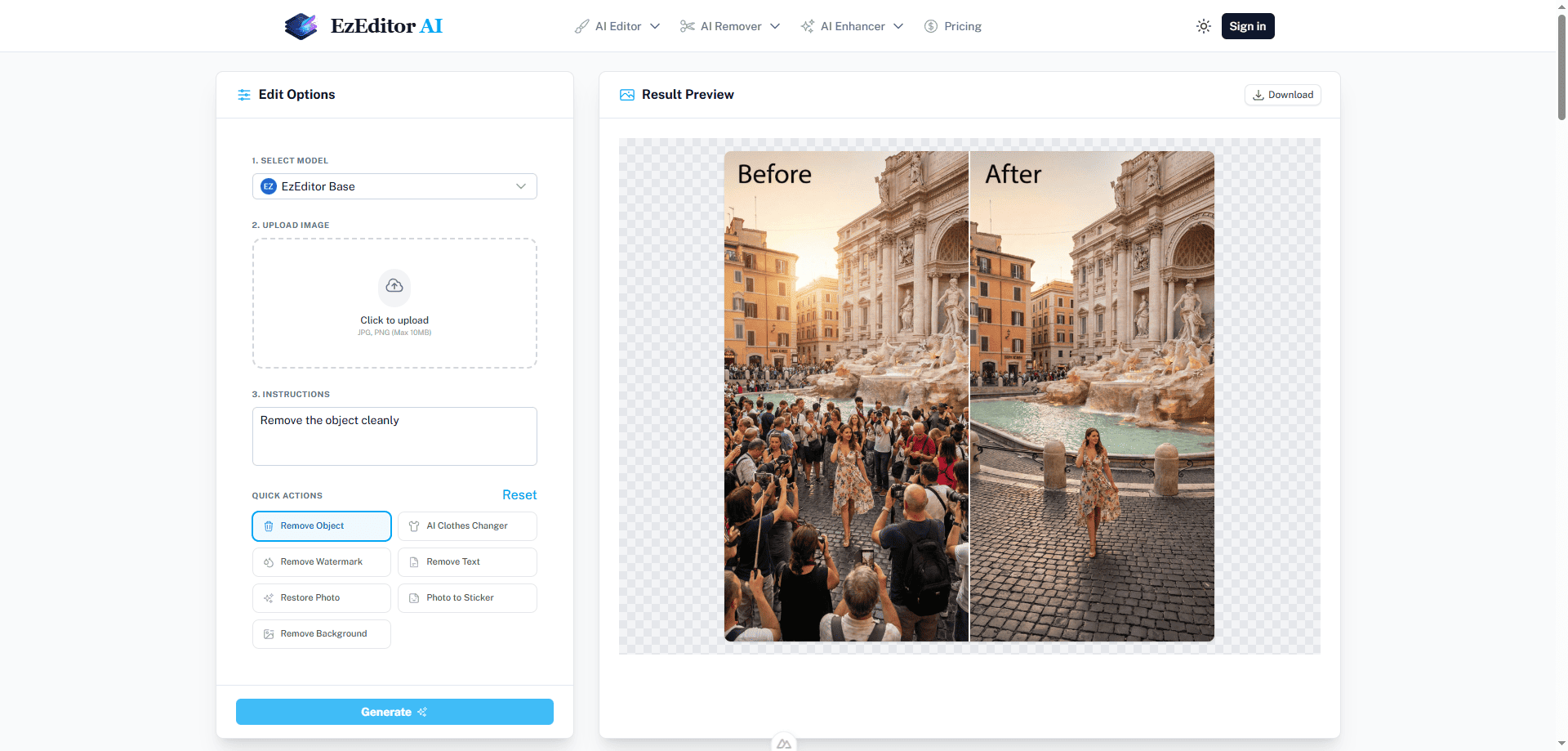Focus the Instructions text field
The image size is (1568, 751).
click(394, 436)
